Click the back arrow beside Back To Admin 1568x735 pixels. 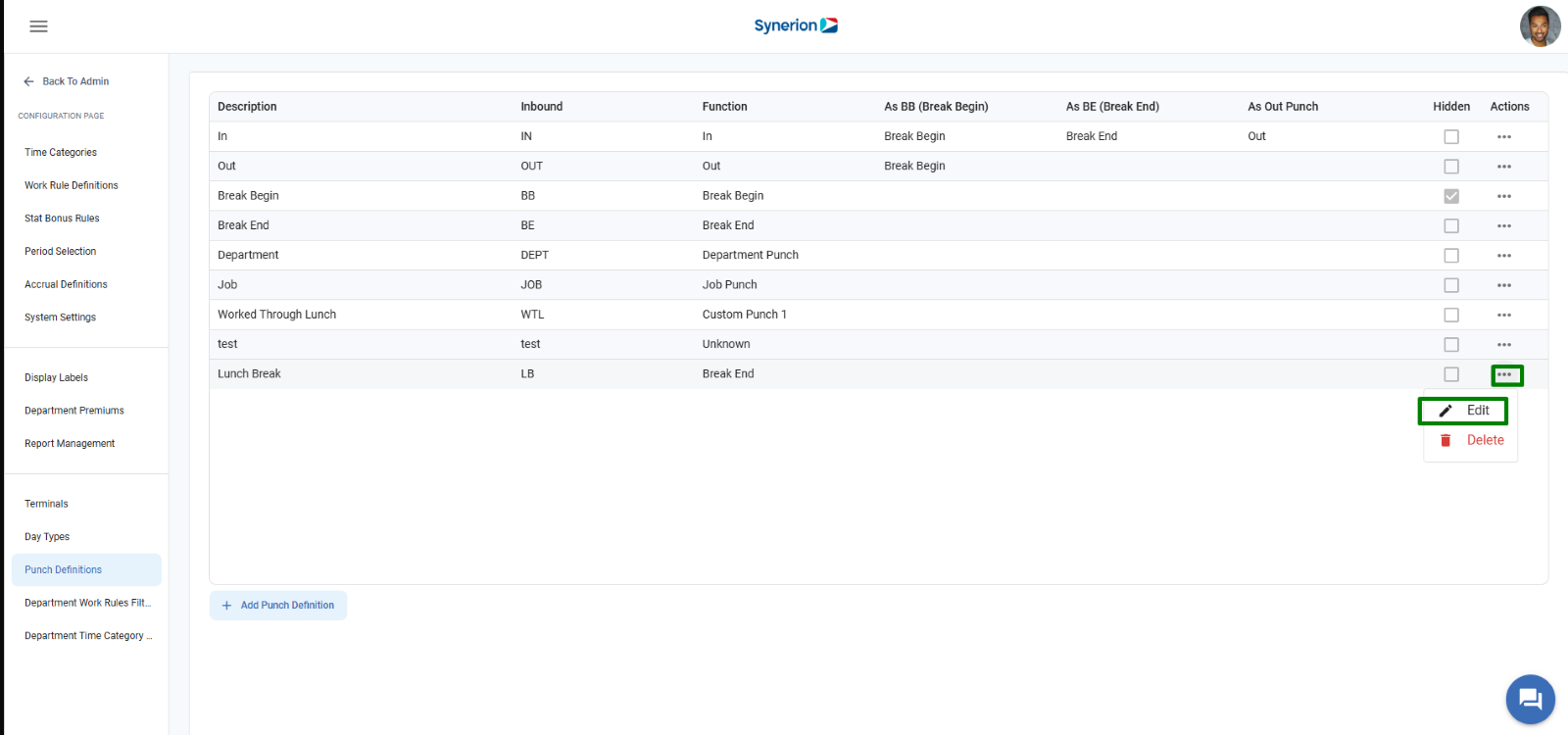(28, 81)
